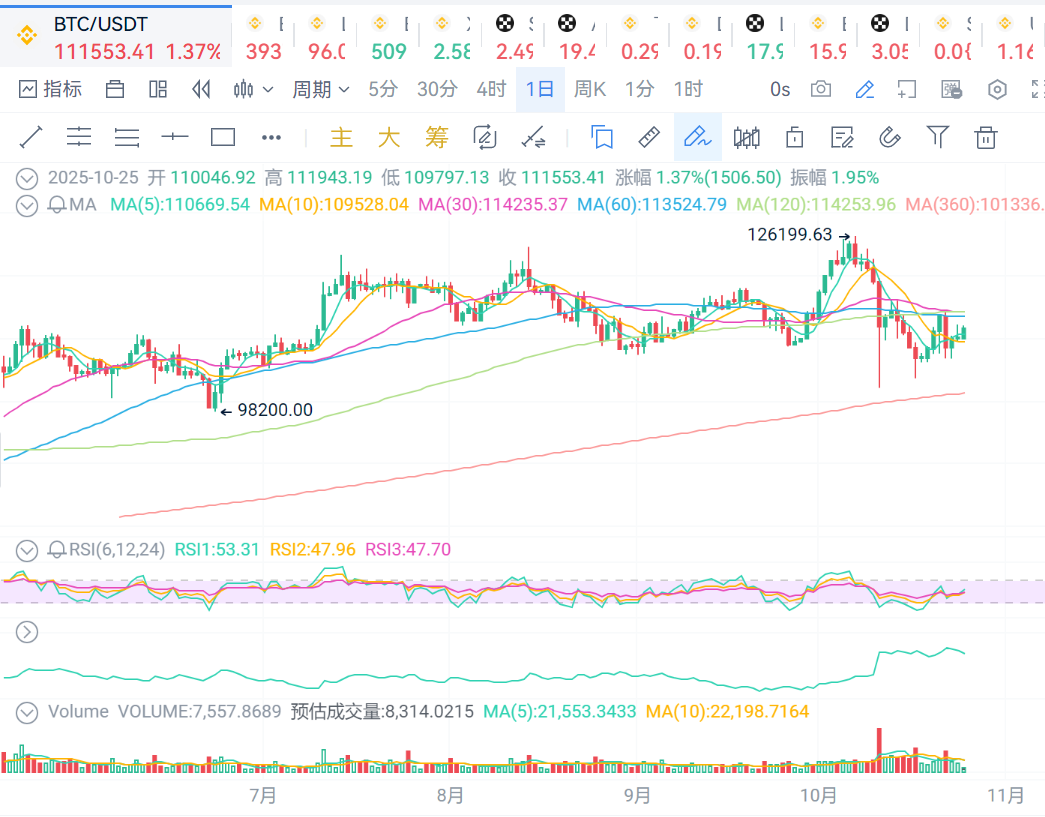Screen dimensions: 1045x817
Task: Toggle the lock drawings icon
Action: (795, 137)
